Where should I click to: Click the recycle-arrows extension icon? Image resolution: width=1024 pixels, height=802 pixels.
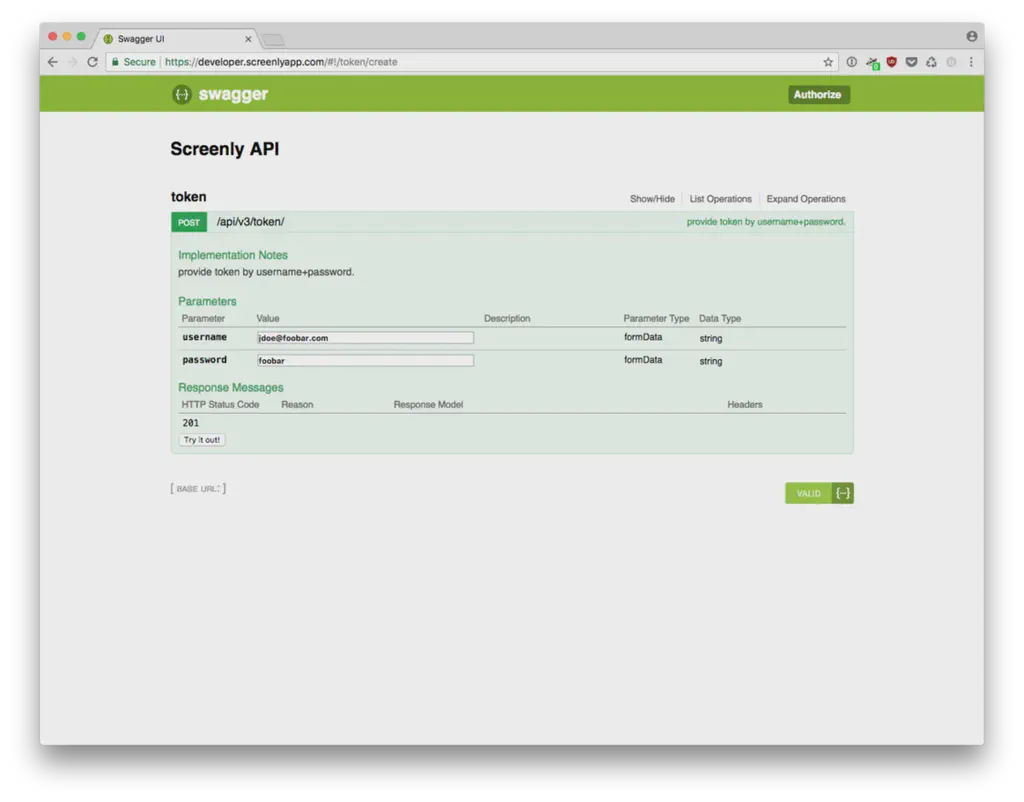coord(931,62)
